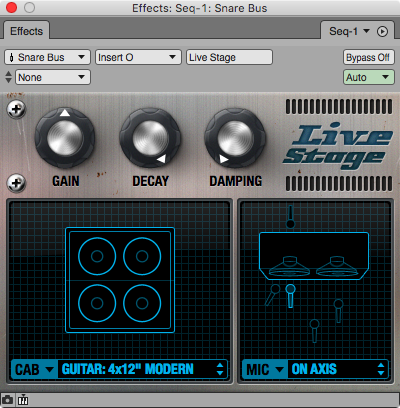This screenshot has width=400, height=408.
Task: Step through On Axis mic selector
Action: [381, 369]
